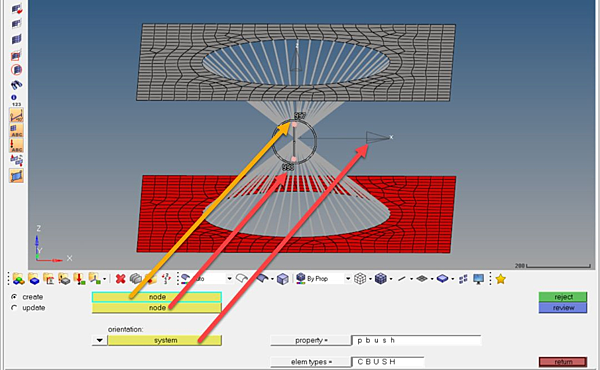The width and height of the screenshot is (600, 370).
Task: Click the blue review button
Action: (x=563, y=308)
